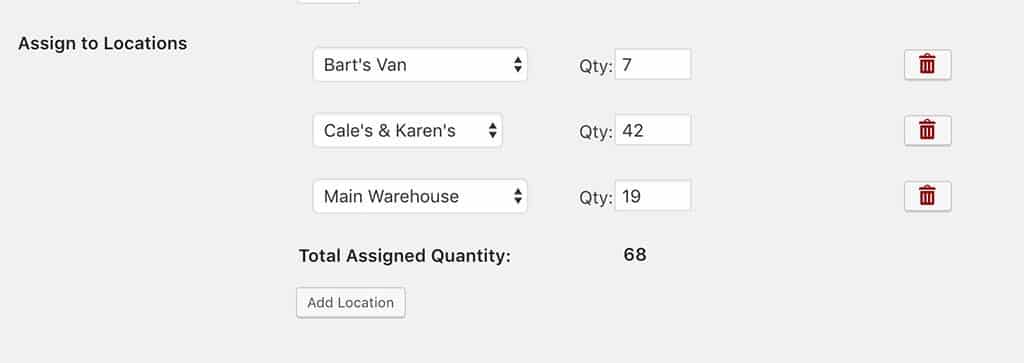Focus the Qty field showing 7
This screenshot has height=363, width=1024.
tap(652, 65)
